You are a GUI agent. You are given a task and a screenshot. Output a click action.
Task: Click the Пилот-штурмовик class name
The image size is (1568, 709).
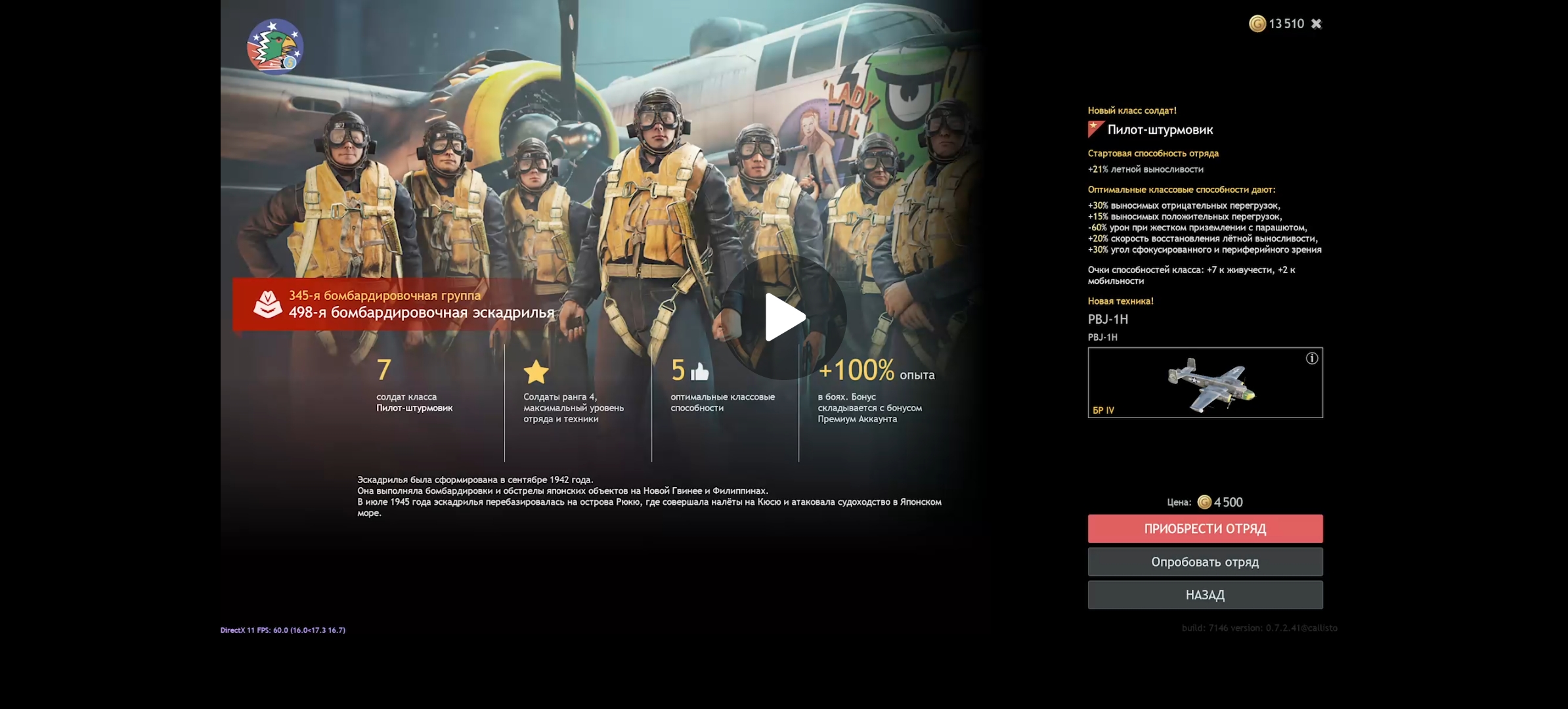click(1160, 130)
